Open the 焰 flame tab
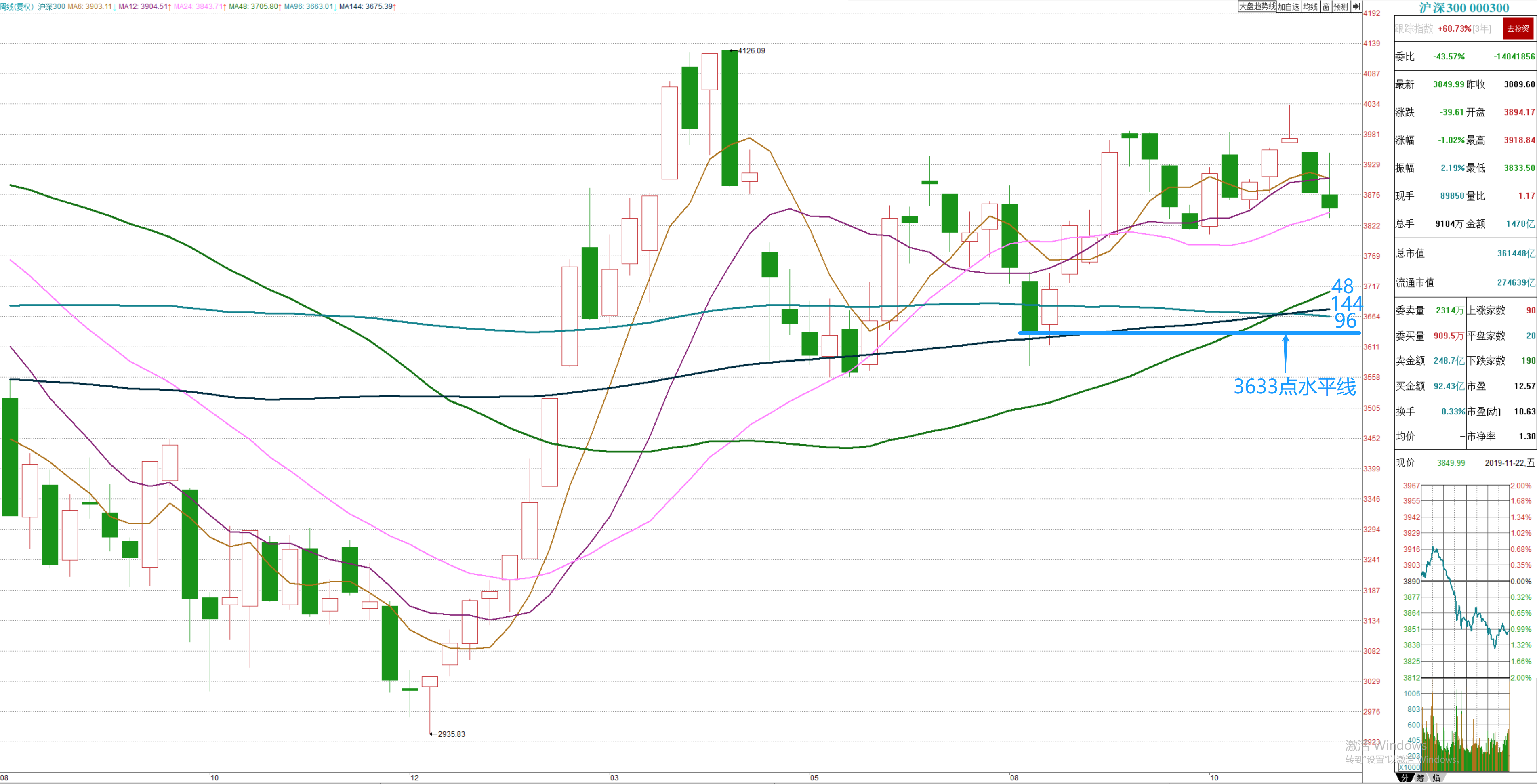 [1436, 778]
